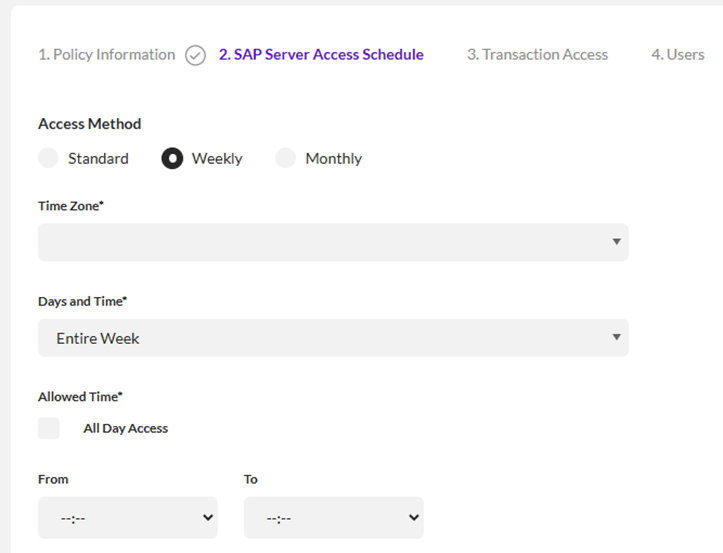Click the From field chevron arrow
This screenshot has height=553, width=723.
click(208, 518)
